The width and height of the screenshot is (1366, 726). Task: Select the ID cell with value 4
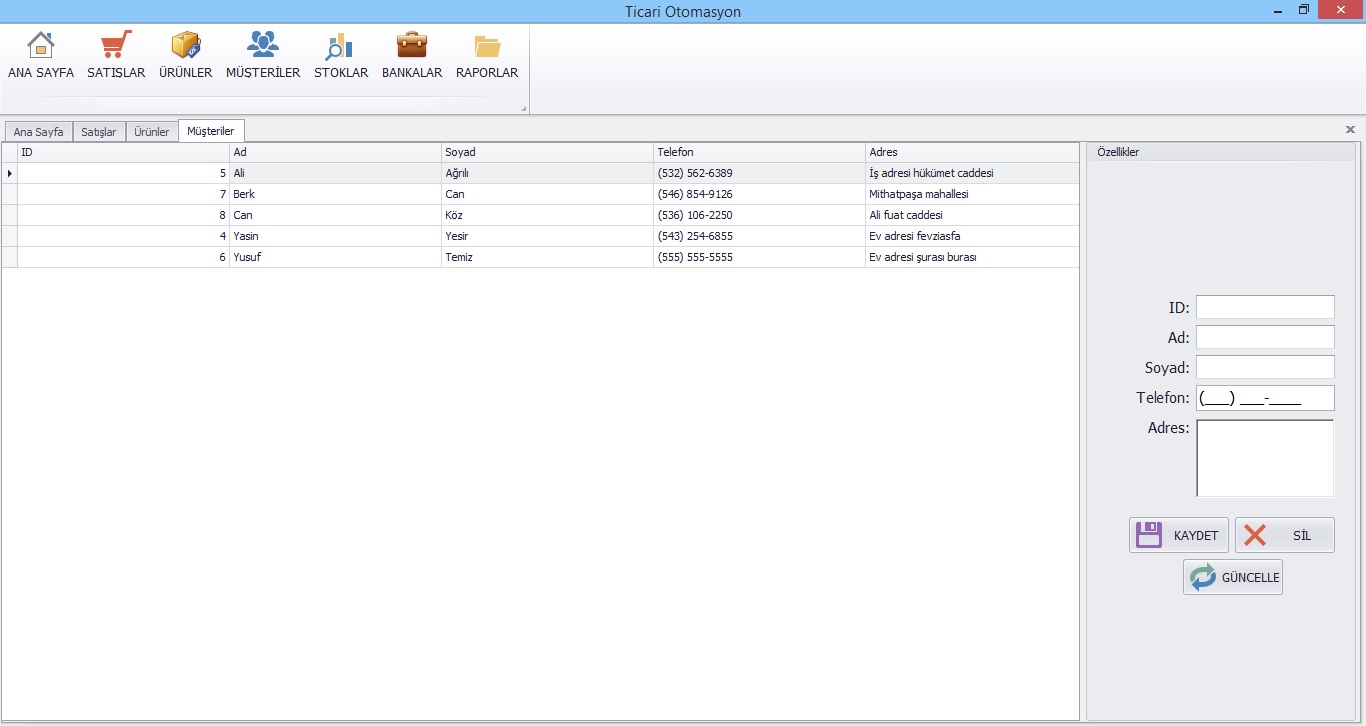pyautogui.click(x=124, y=236)
